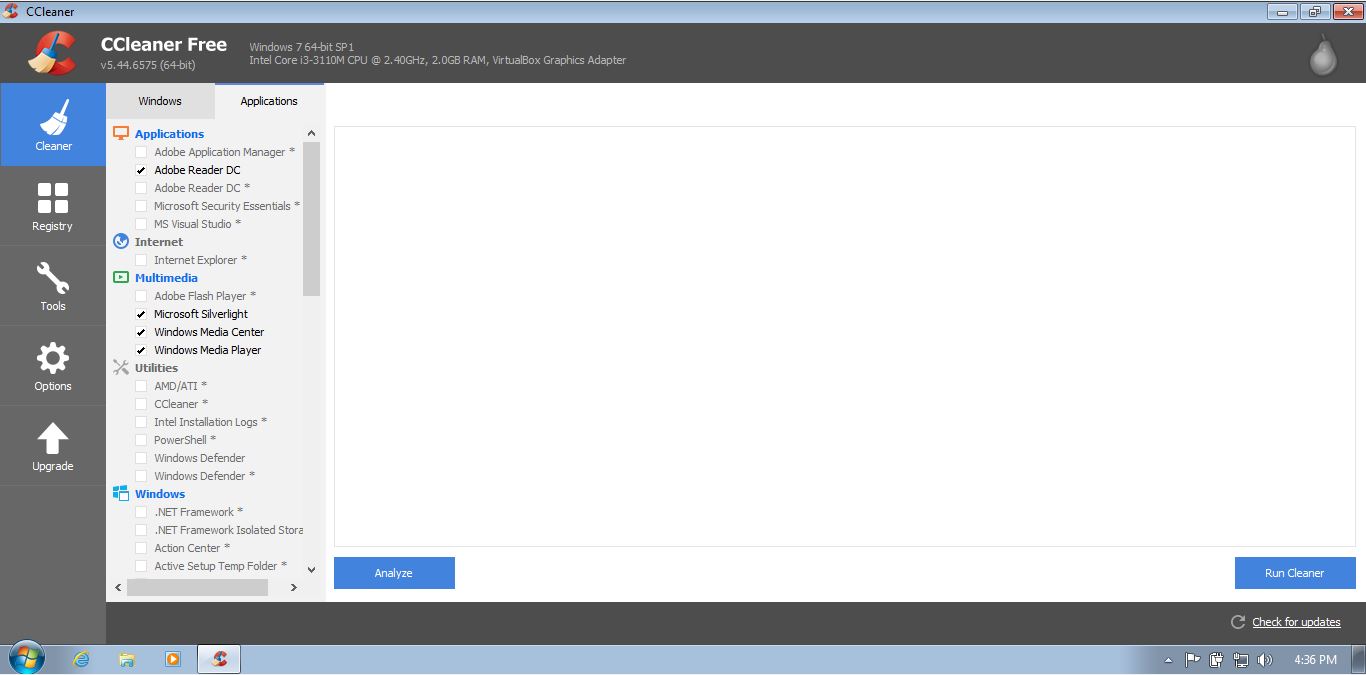The width and height of the screenshot is (1366, 675).
Task: Click the Check for updates link
Action: [x=1296, y=621]
